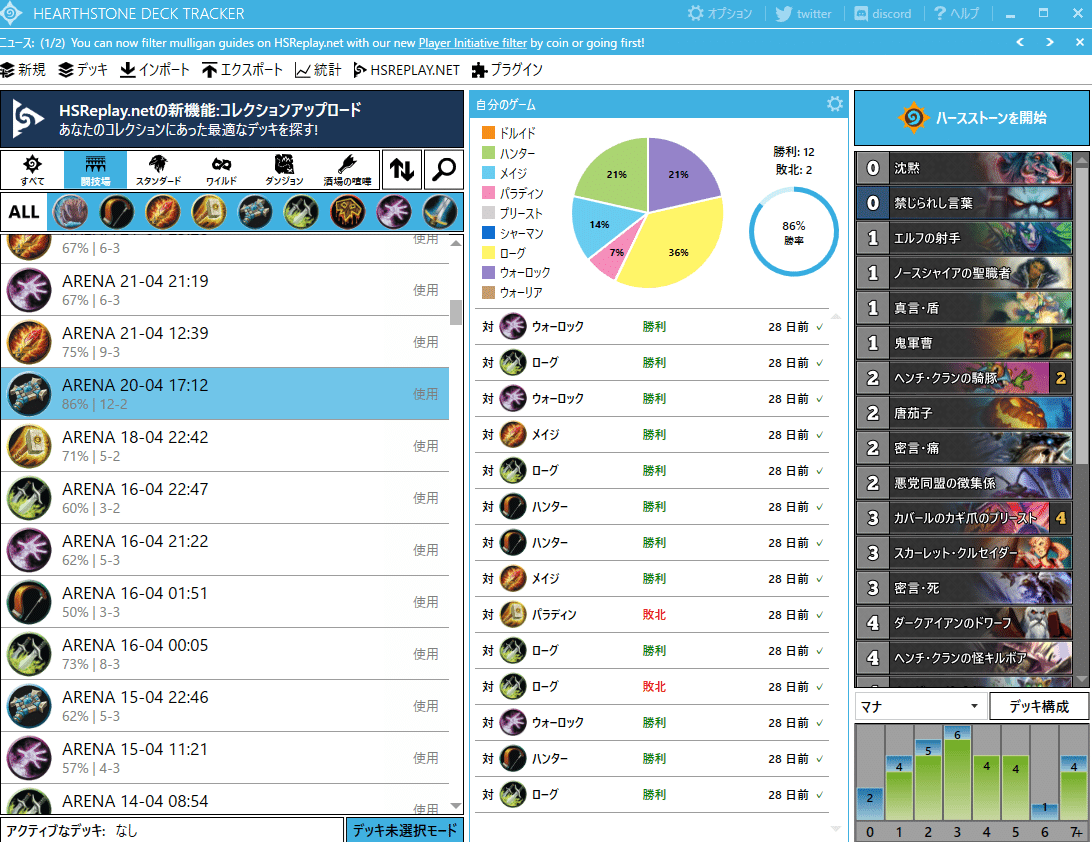This screenshot has height=842, width=1092.
Task: Open the エクスポート export menu
Action: click(x=242, y=70)
